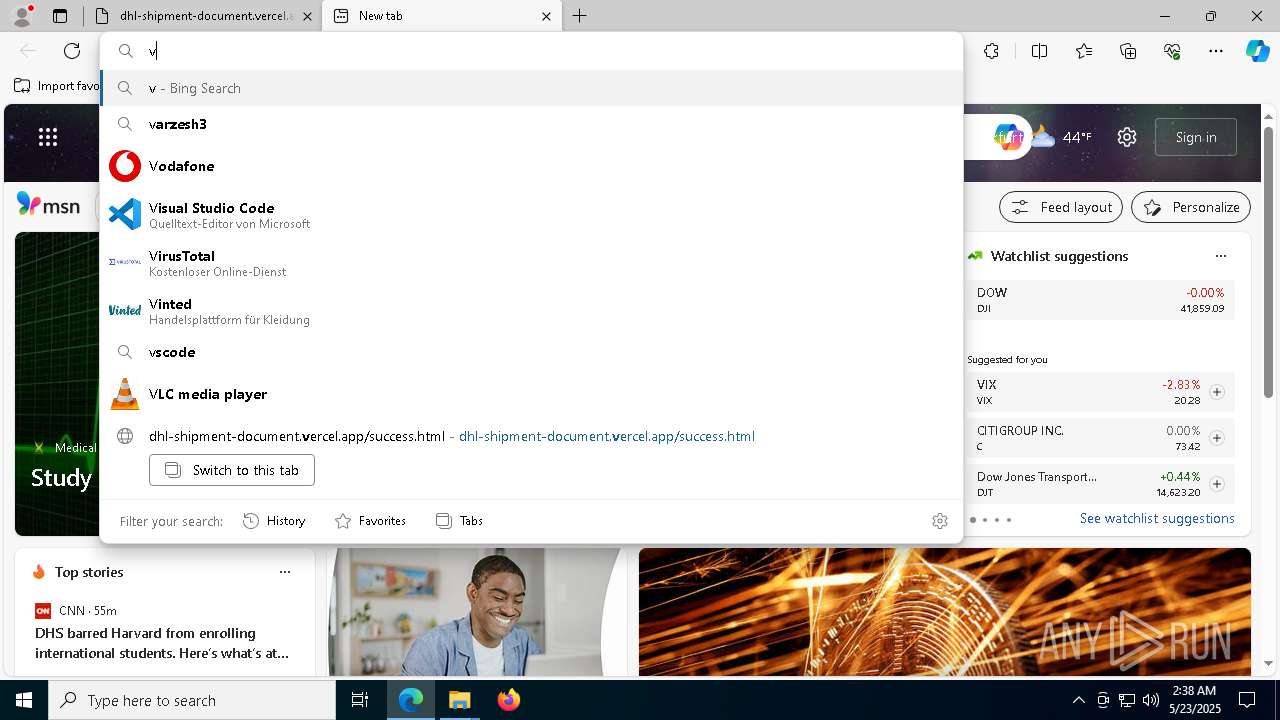This screenshot has height=720, width=1280.
Task: Add CITIGROUP INC. to watchlist
Action: coord(1217,438)
